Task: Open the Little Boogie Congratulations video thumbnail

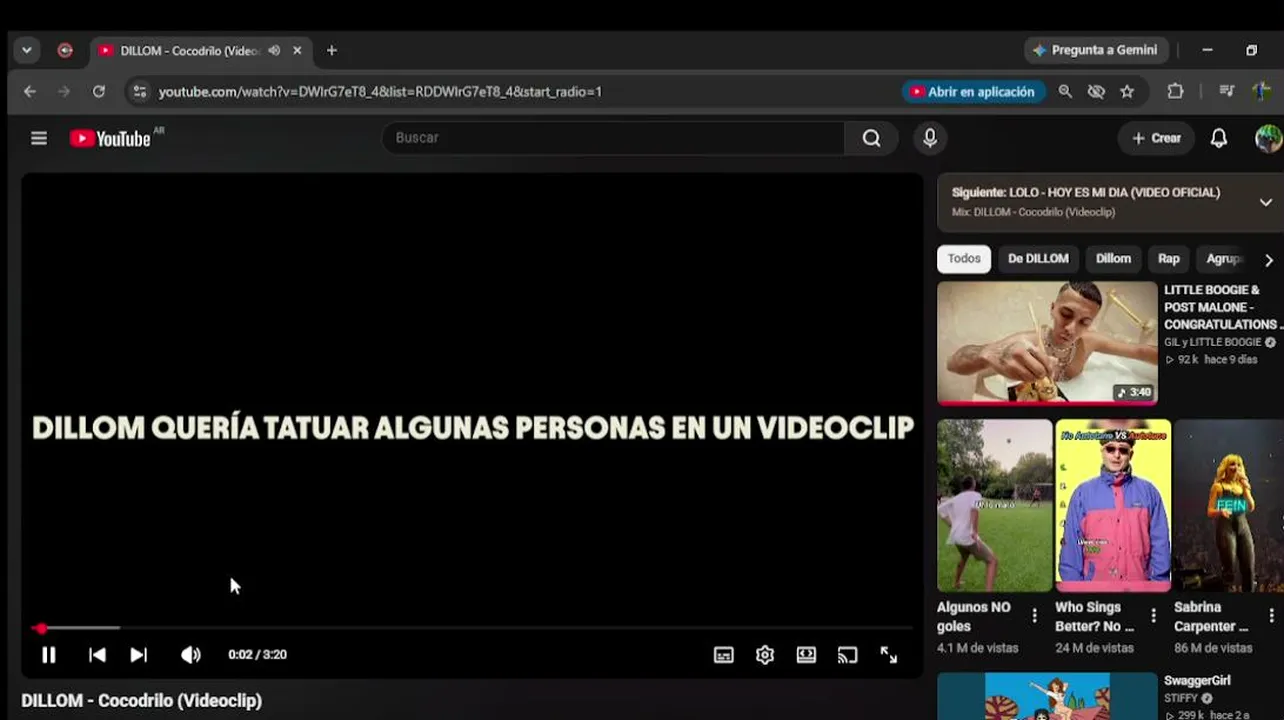Action: (x=1047, y=343)
